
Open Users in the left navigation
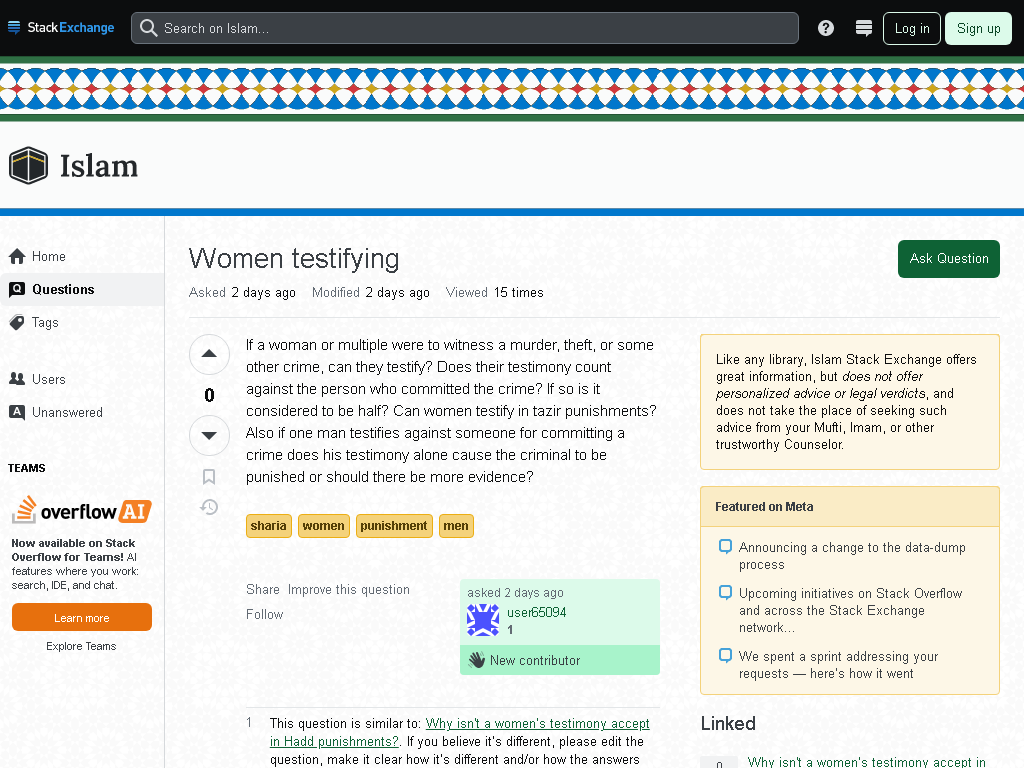(x=82, y=379)
